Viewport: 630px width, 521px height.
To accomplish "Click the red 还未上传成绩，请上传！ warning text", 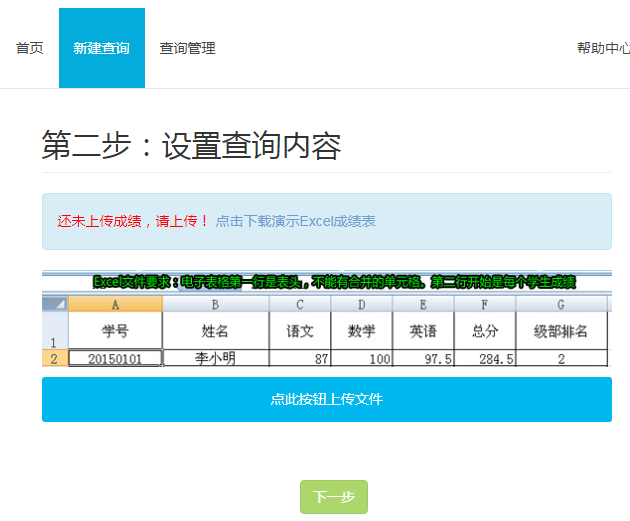I will point(133,221).
